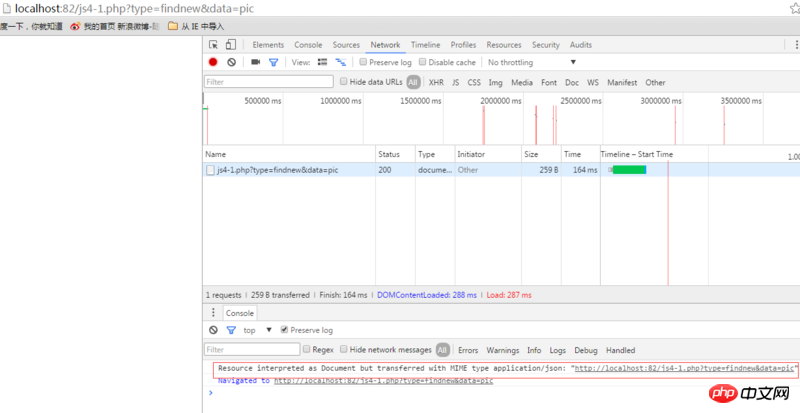Stop recording network log with red button
The height and width of the screenshot is (413, 800).
coord(213,62)
